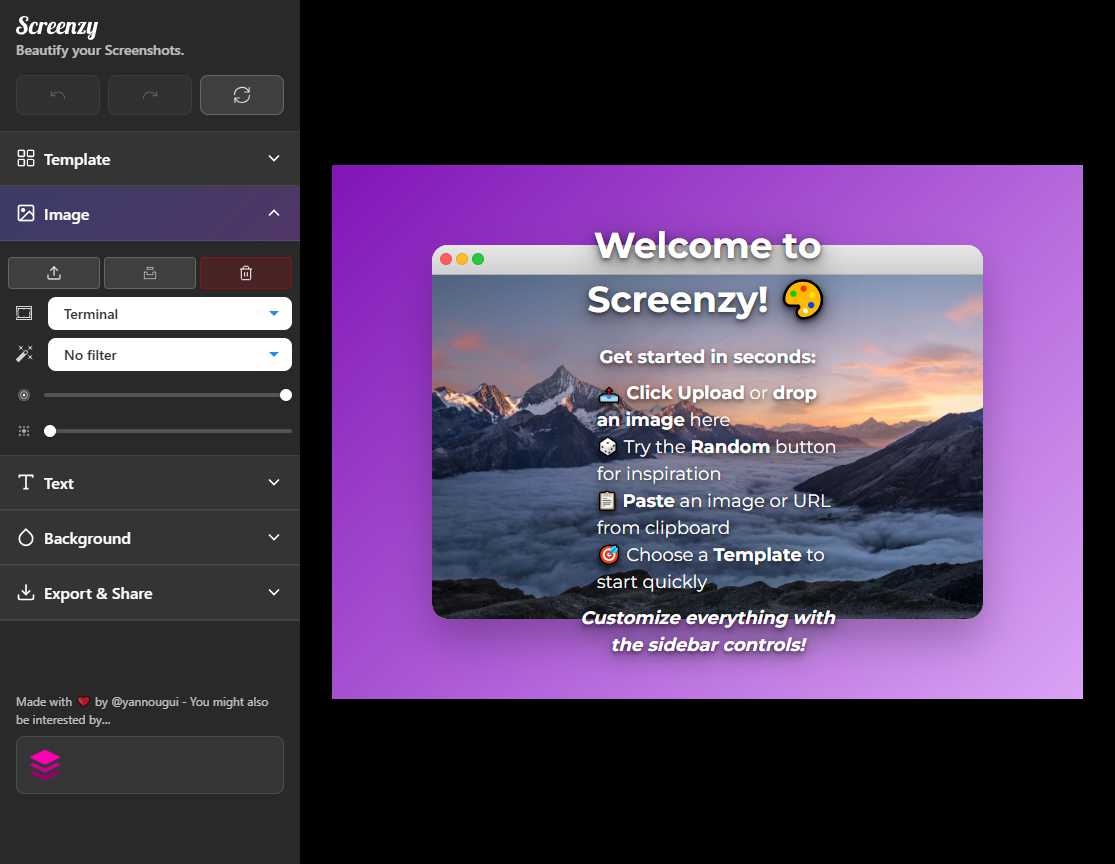
Task: Click the Undo arrow icon
Action: point(57,94)
